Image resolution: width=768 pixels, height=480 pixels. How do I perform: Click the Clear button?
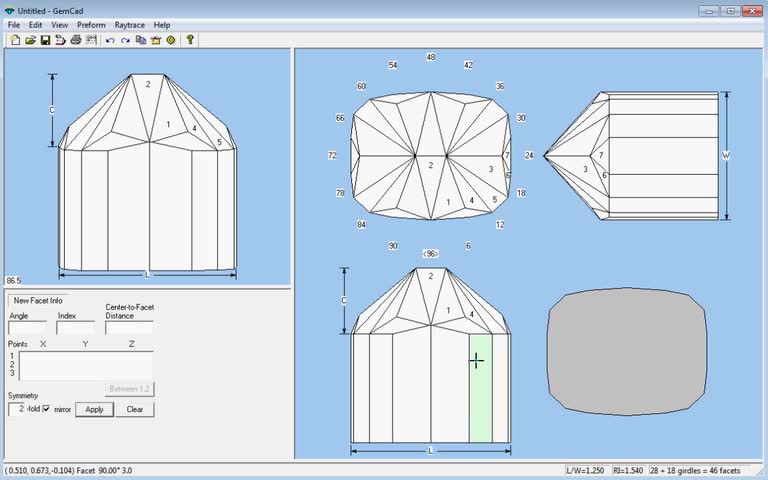tap(135, 409)
